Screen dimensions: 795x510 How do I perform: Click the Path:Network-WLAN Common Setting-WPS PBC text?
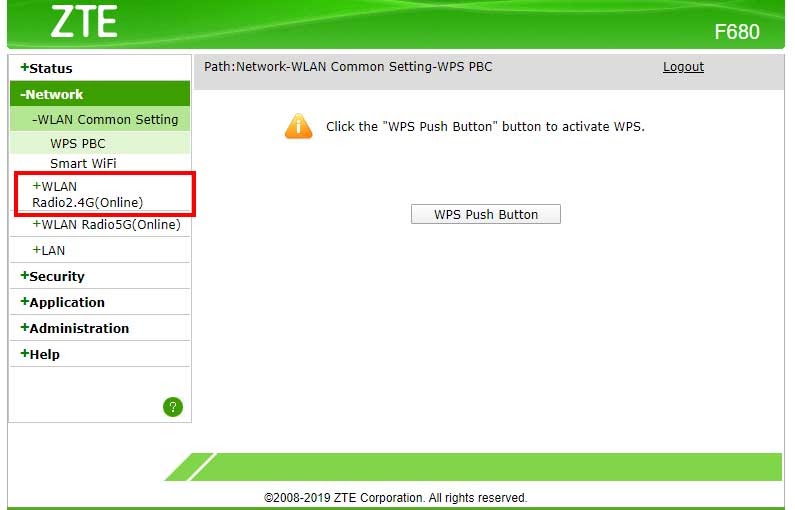tap(348, 66)
